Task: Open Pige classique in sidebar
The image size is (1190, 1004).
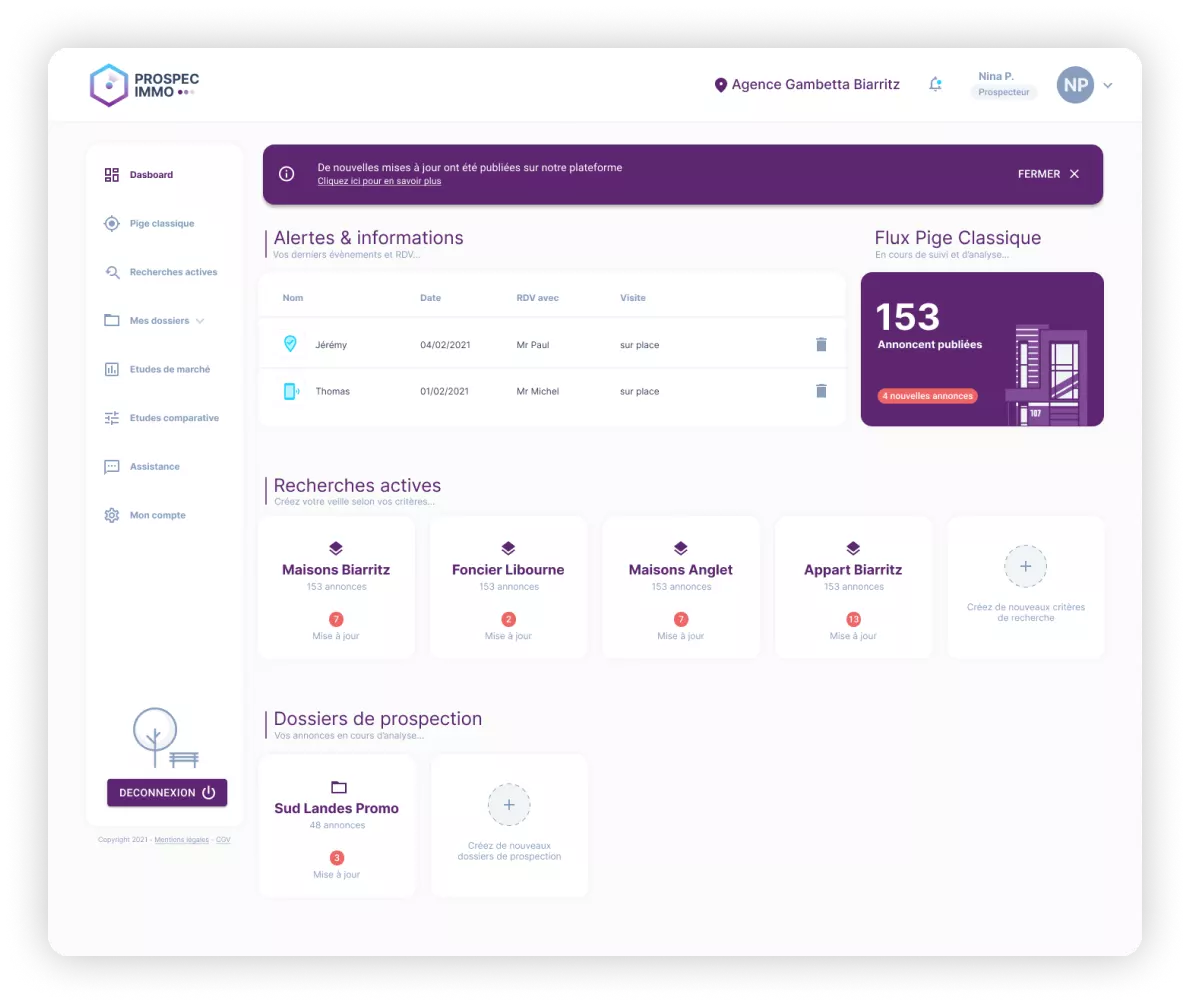Action: [x=161, y=224]
